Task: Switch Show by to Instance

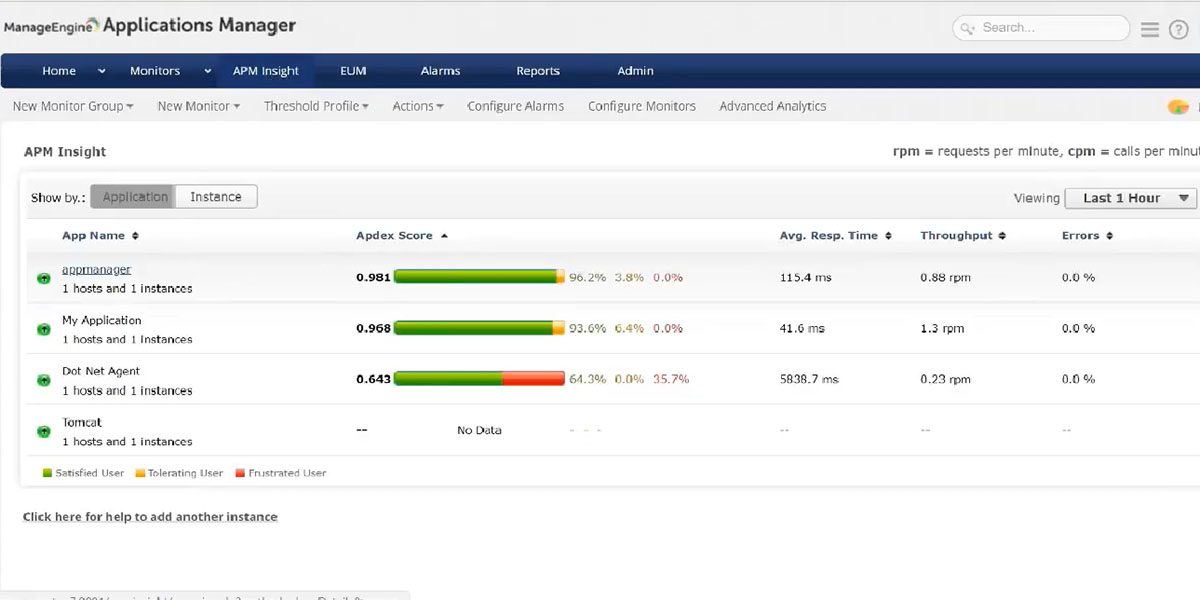Action: click(216, 196)
